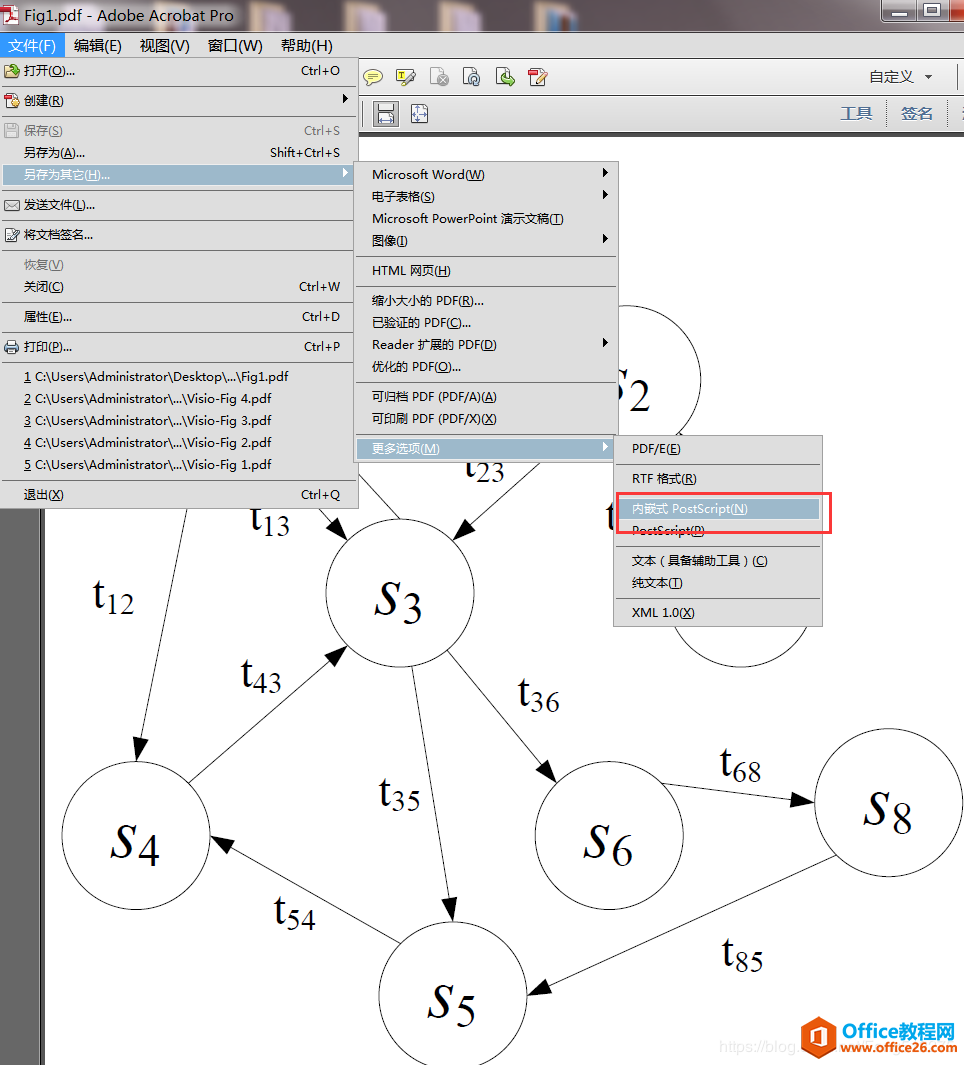Screen dimensions: 964x1065
Task: Expand the 创建(R) submenu
Action: point(178,101)
